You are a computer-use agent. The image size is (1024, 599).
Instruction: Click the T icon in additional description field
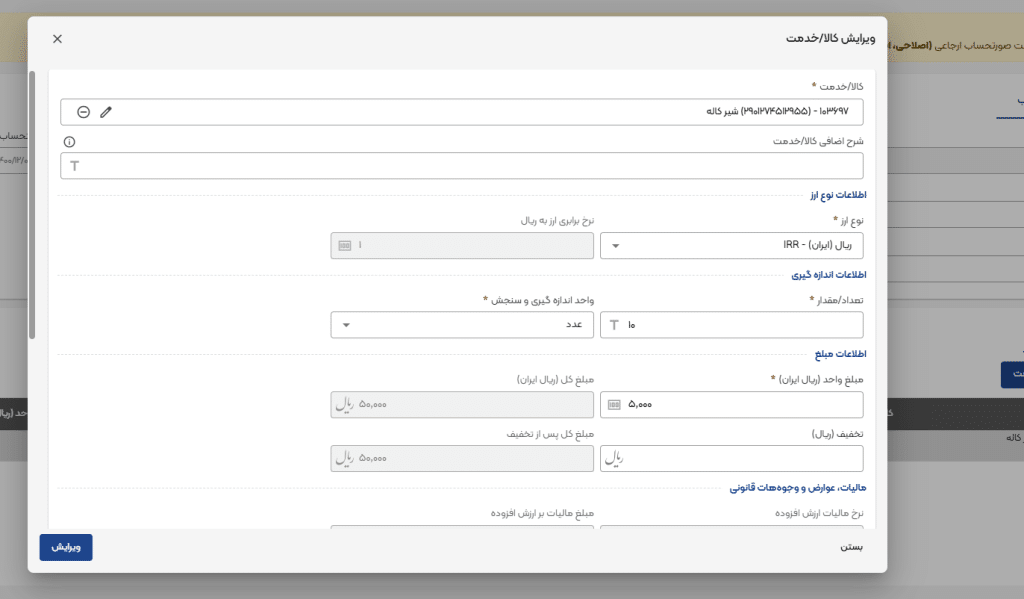(x=74, y=165)
